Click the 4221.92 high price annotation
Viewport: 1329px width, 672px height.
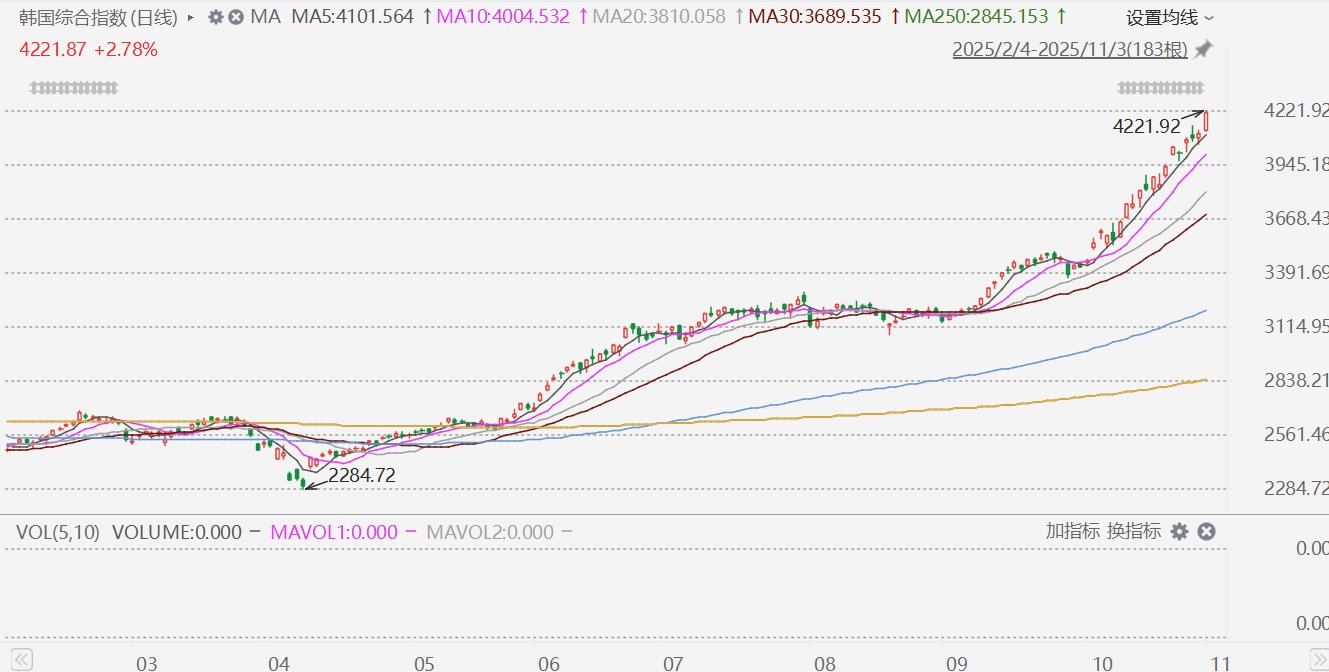(x=1146, y=127)
